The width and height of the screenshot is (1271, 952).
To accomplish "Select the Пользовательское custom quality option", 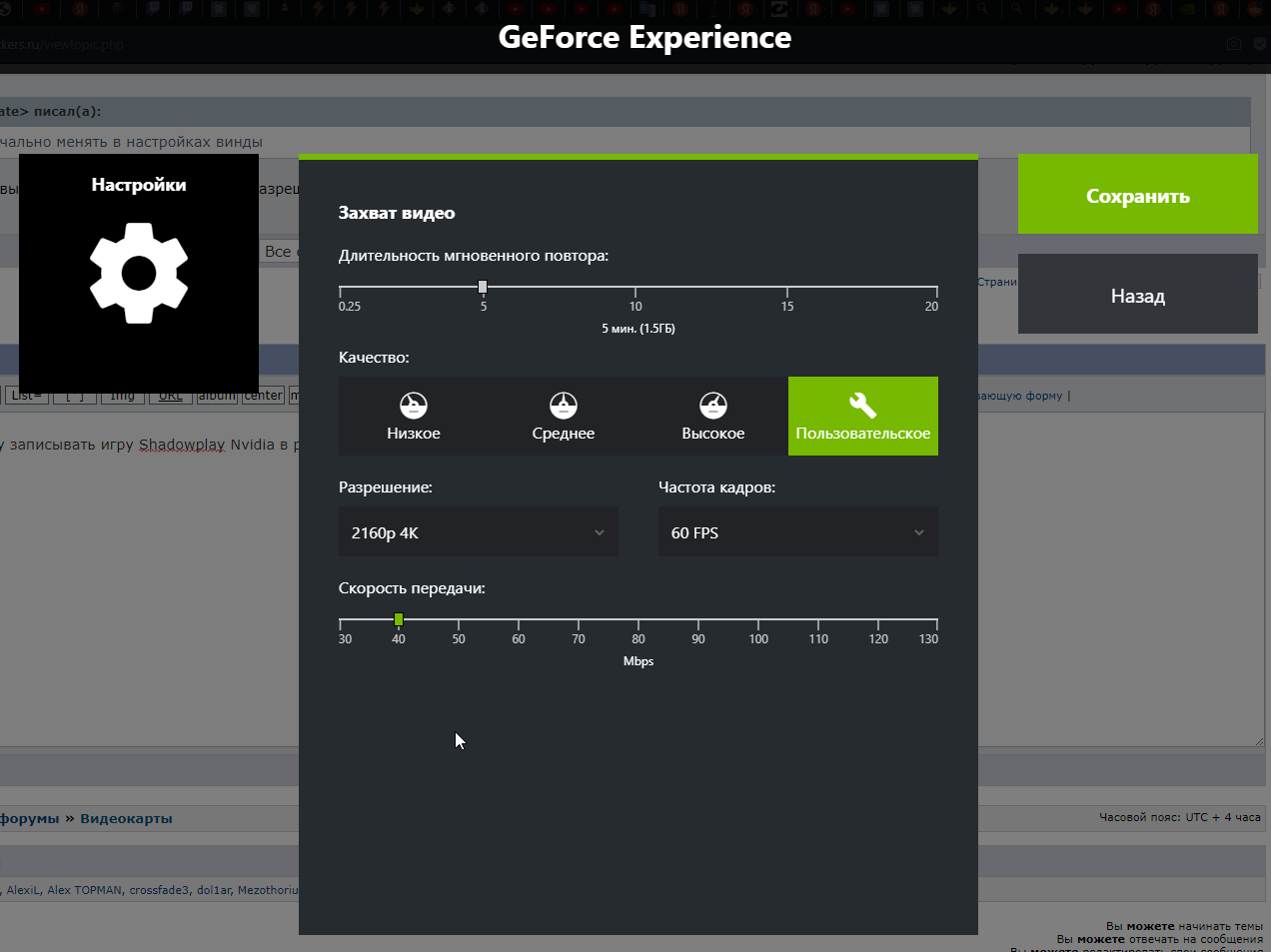I will coord(863,416).
